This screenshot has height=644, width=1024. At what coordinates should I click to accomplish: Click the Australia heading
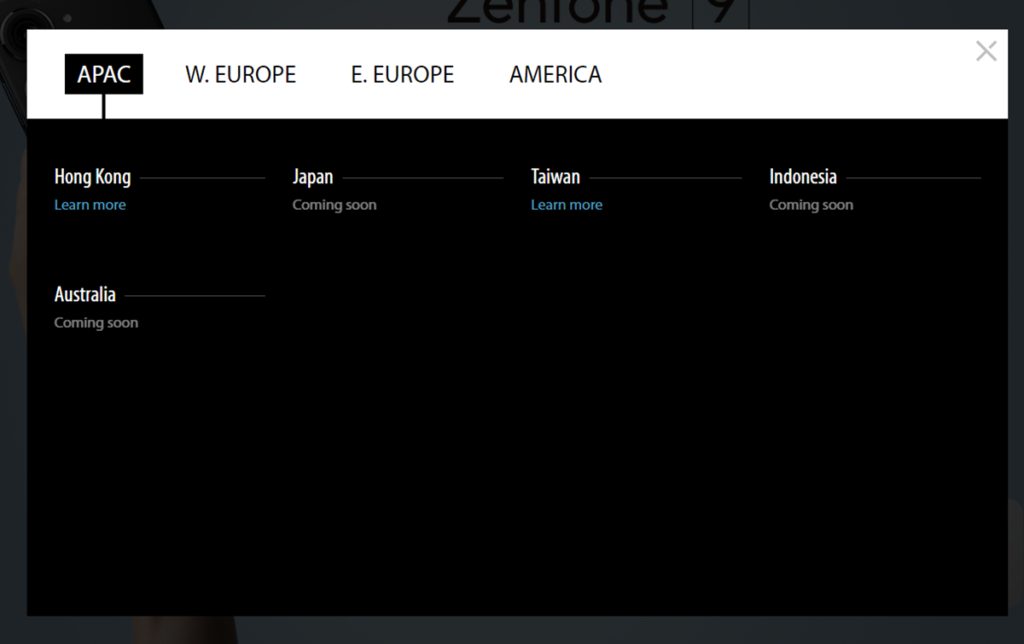pos(85,295)
